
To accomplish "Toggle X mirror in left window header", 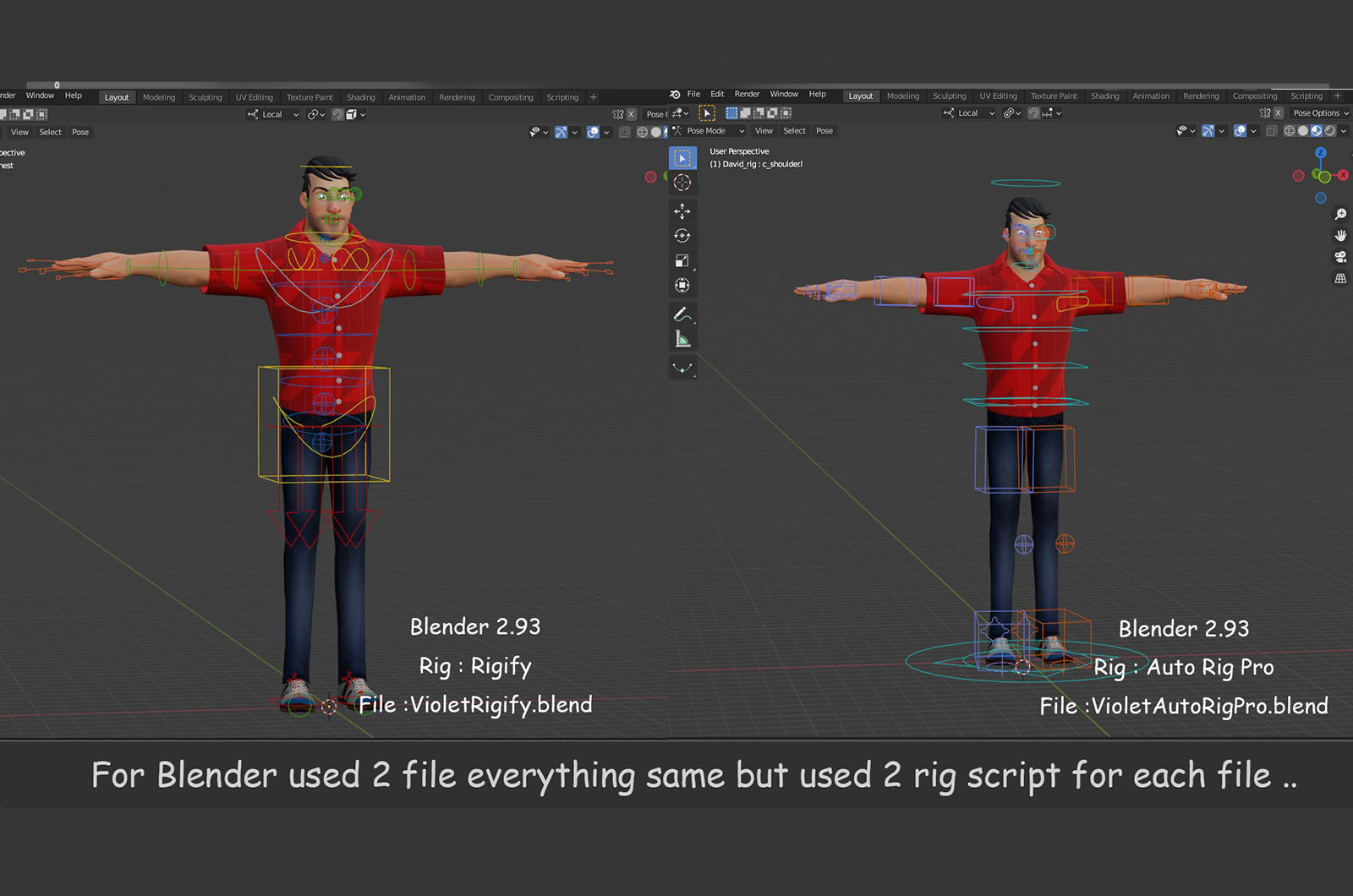I will [x=631, y=114].
